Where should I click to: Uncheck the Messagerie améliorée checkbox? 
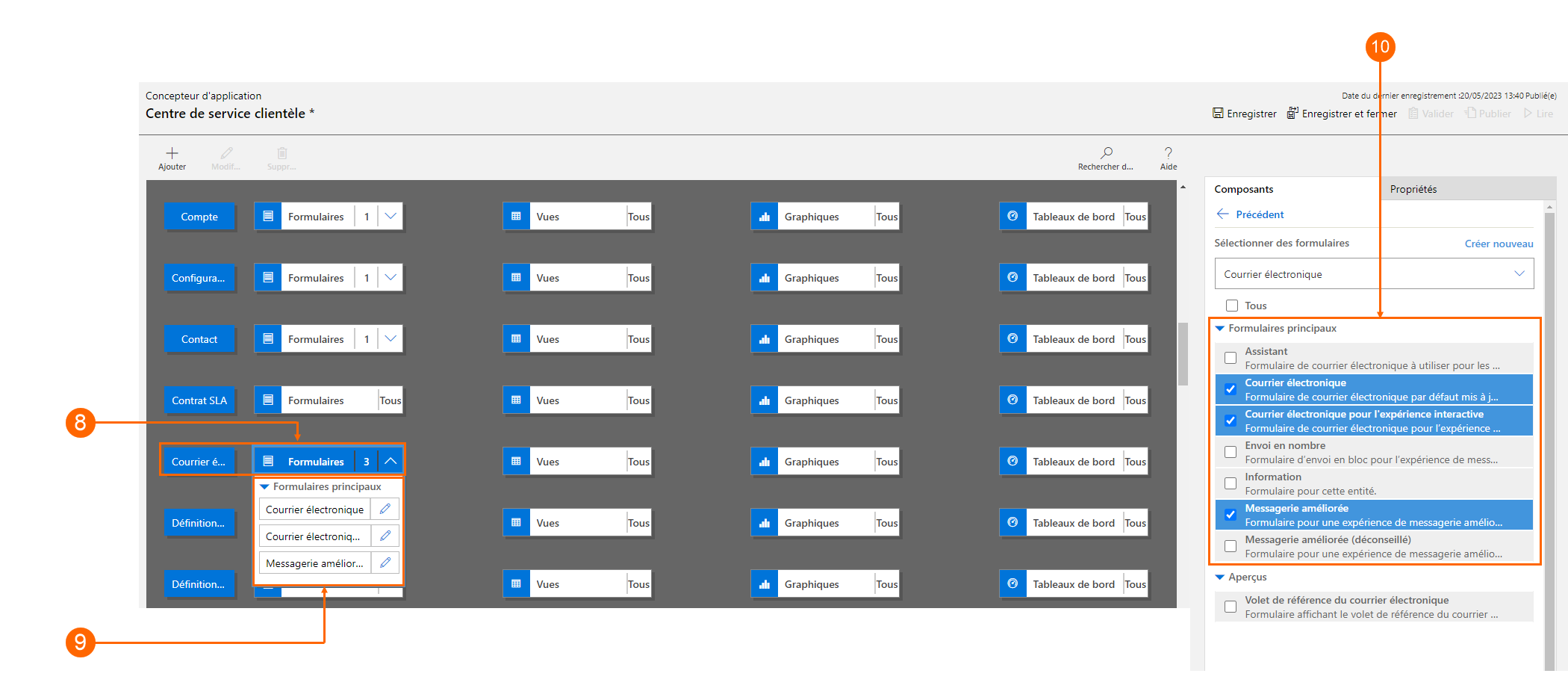1231,515
